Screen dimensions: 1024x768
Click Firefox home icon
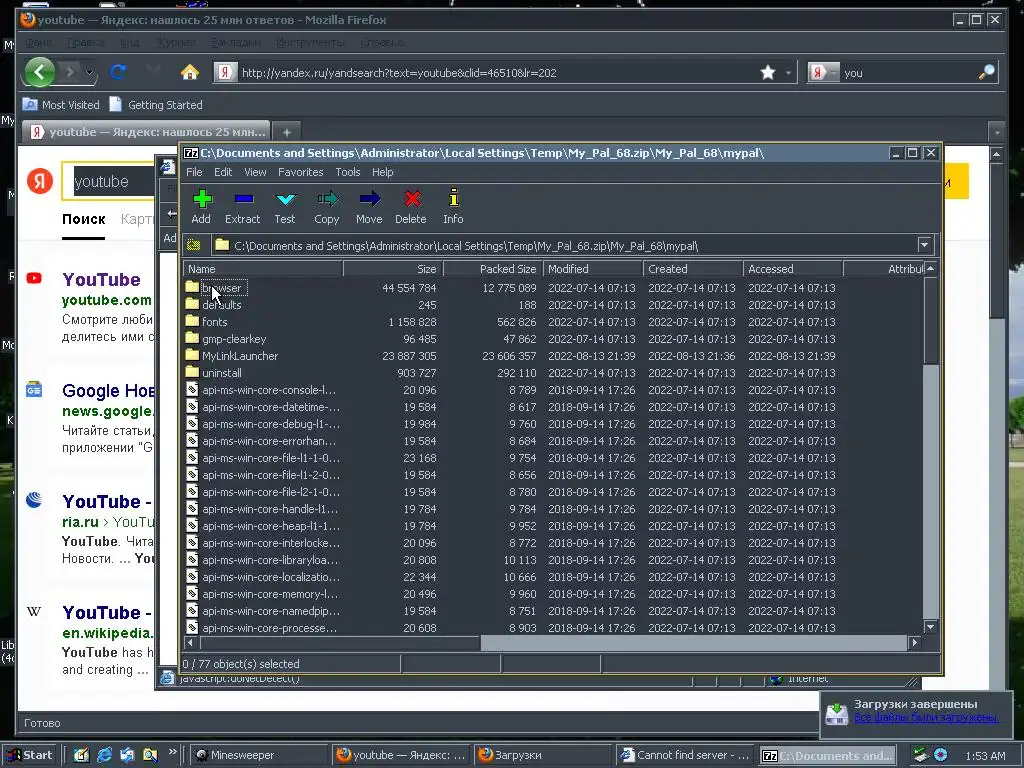[189, 72]
